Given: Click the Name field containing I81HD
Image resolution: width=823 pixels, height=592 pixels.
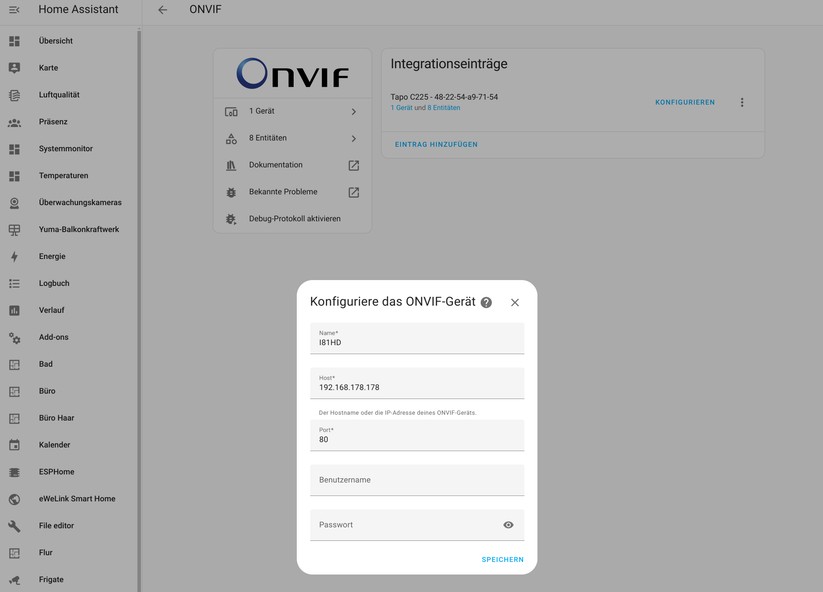Looking at the screenshot, I should (417, 339).
